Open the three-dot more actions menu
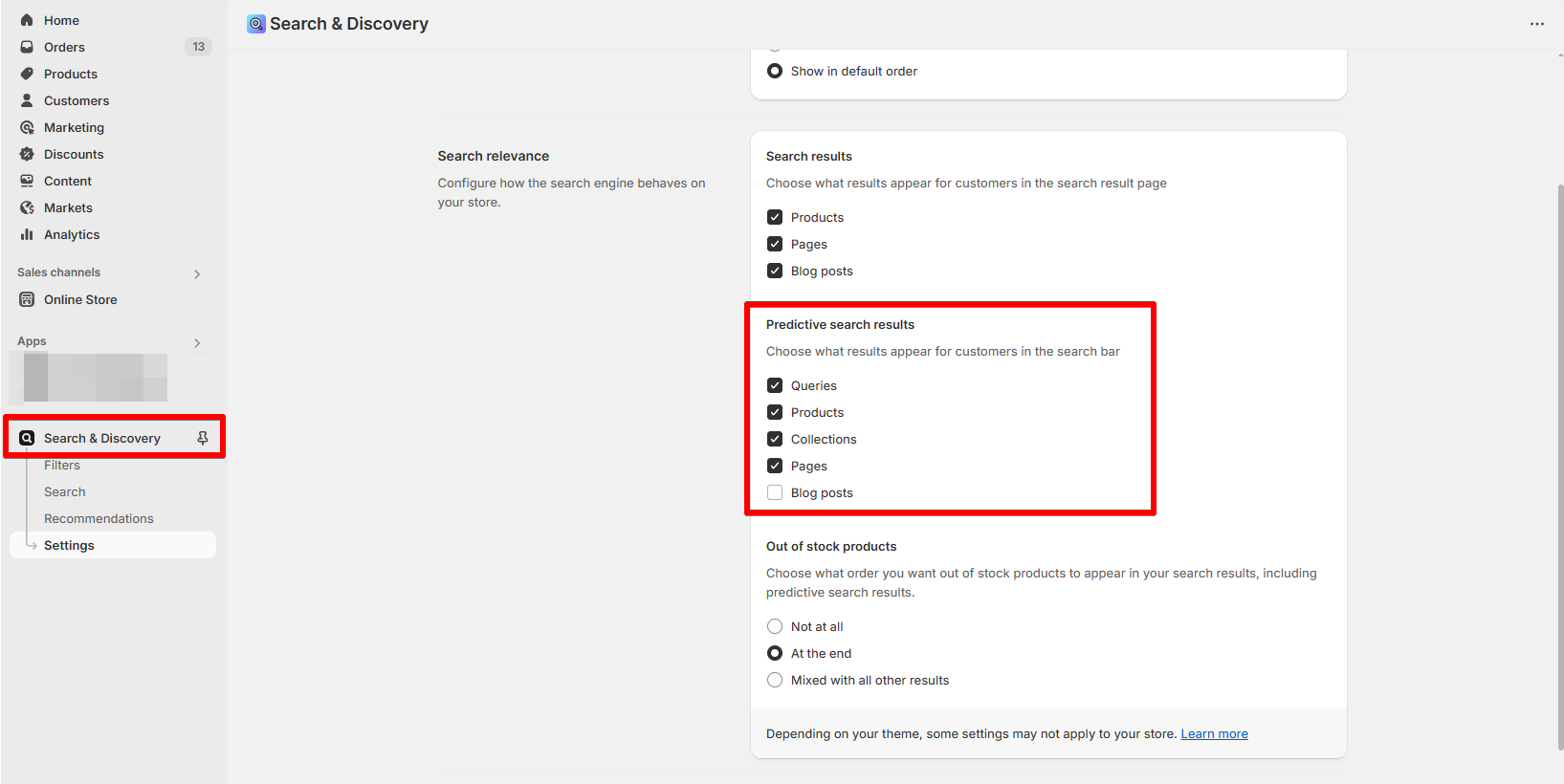1564x784 pixels. click(x=1536, y=24)
